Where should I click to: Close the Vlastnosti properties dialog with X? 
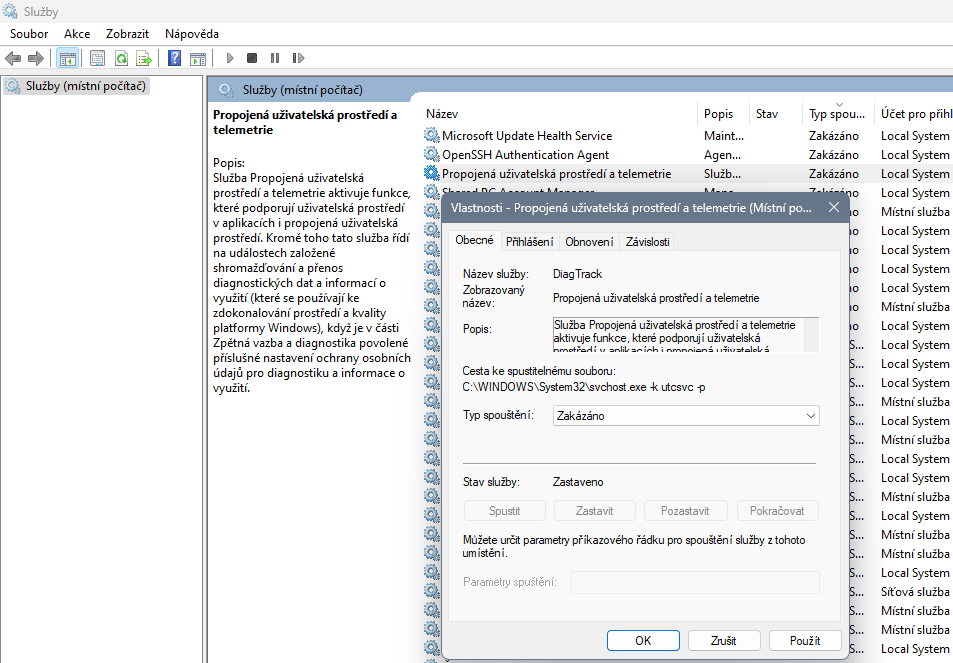[x=834, y=207]
